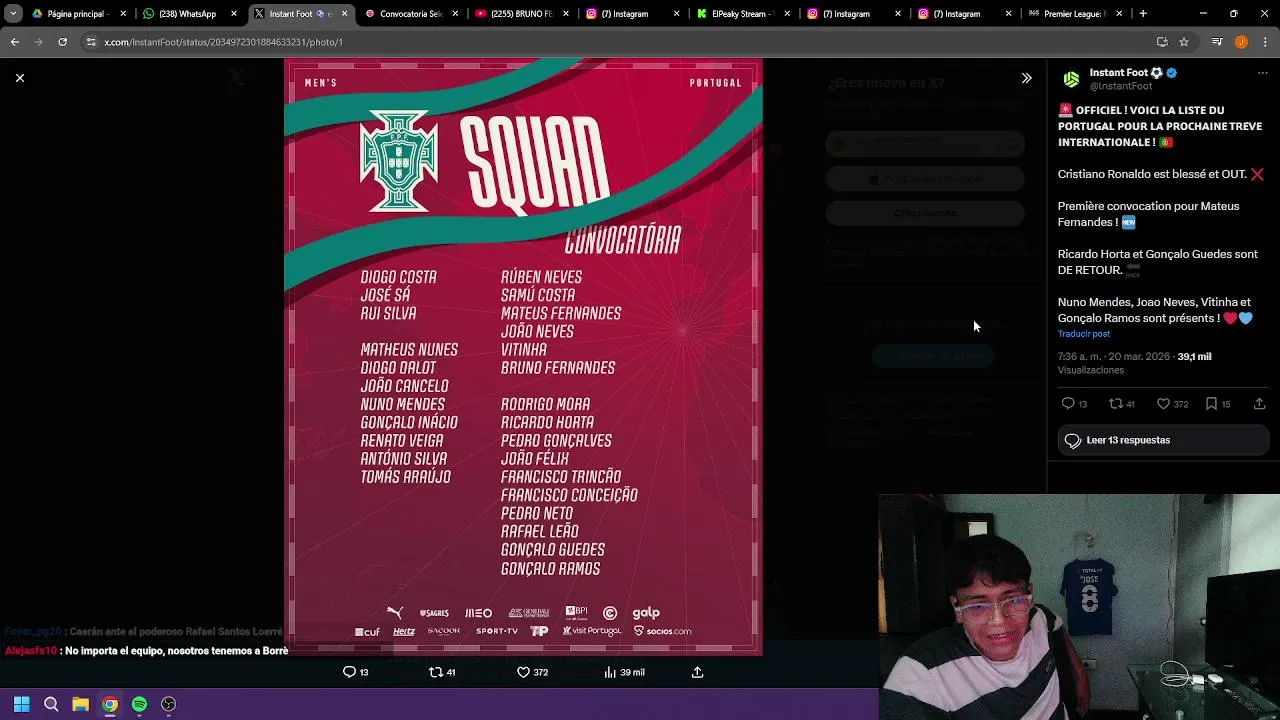Open the three-dot more options on the post
The width and height of the screenshot is (1280, 720).
(1262, 73)
